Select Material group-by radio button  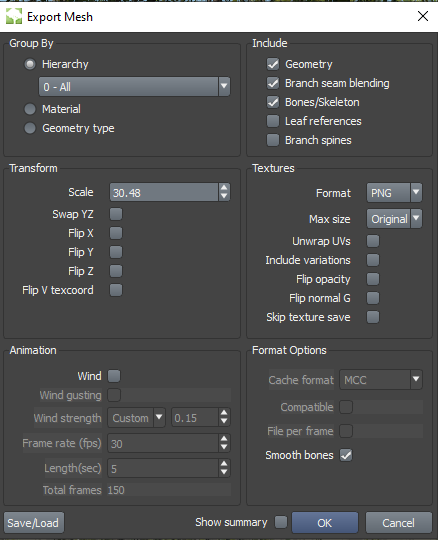(30, 109)
